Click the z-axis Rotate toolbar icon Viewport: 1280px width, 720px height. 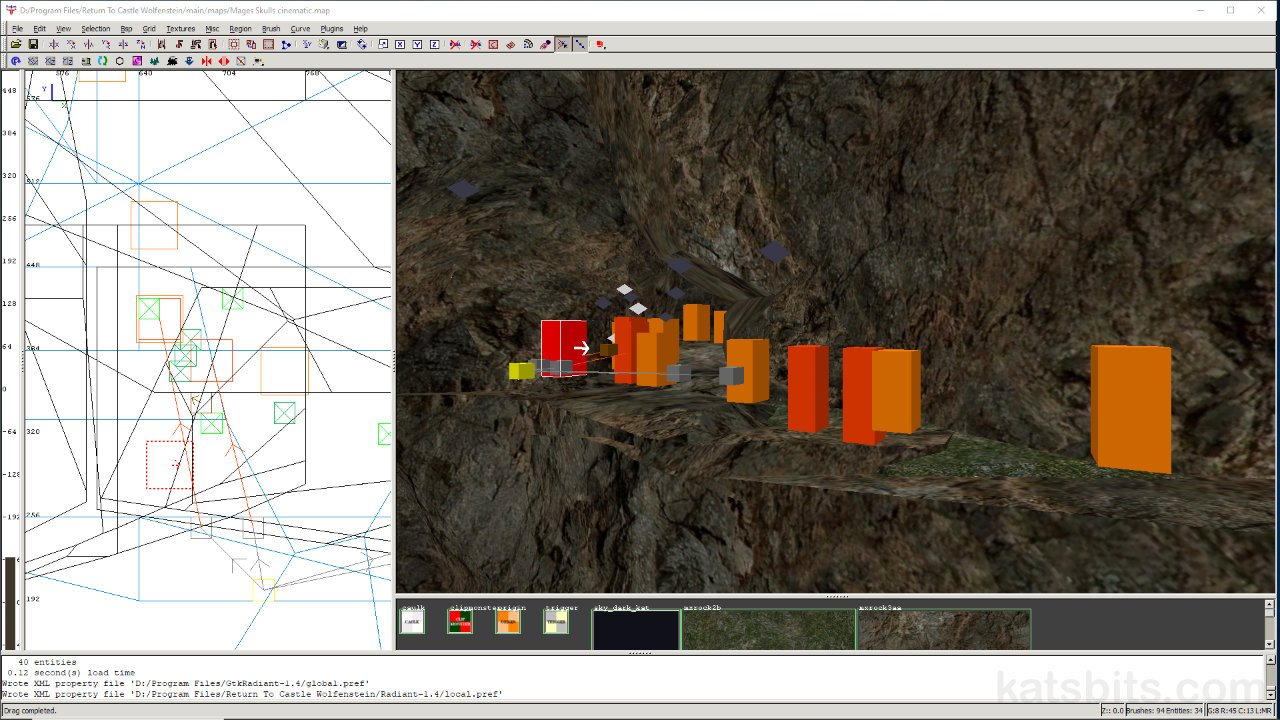coord(141,44)
